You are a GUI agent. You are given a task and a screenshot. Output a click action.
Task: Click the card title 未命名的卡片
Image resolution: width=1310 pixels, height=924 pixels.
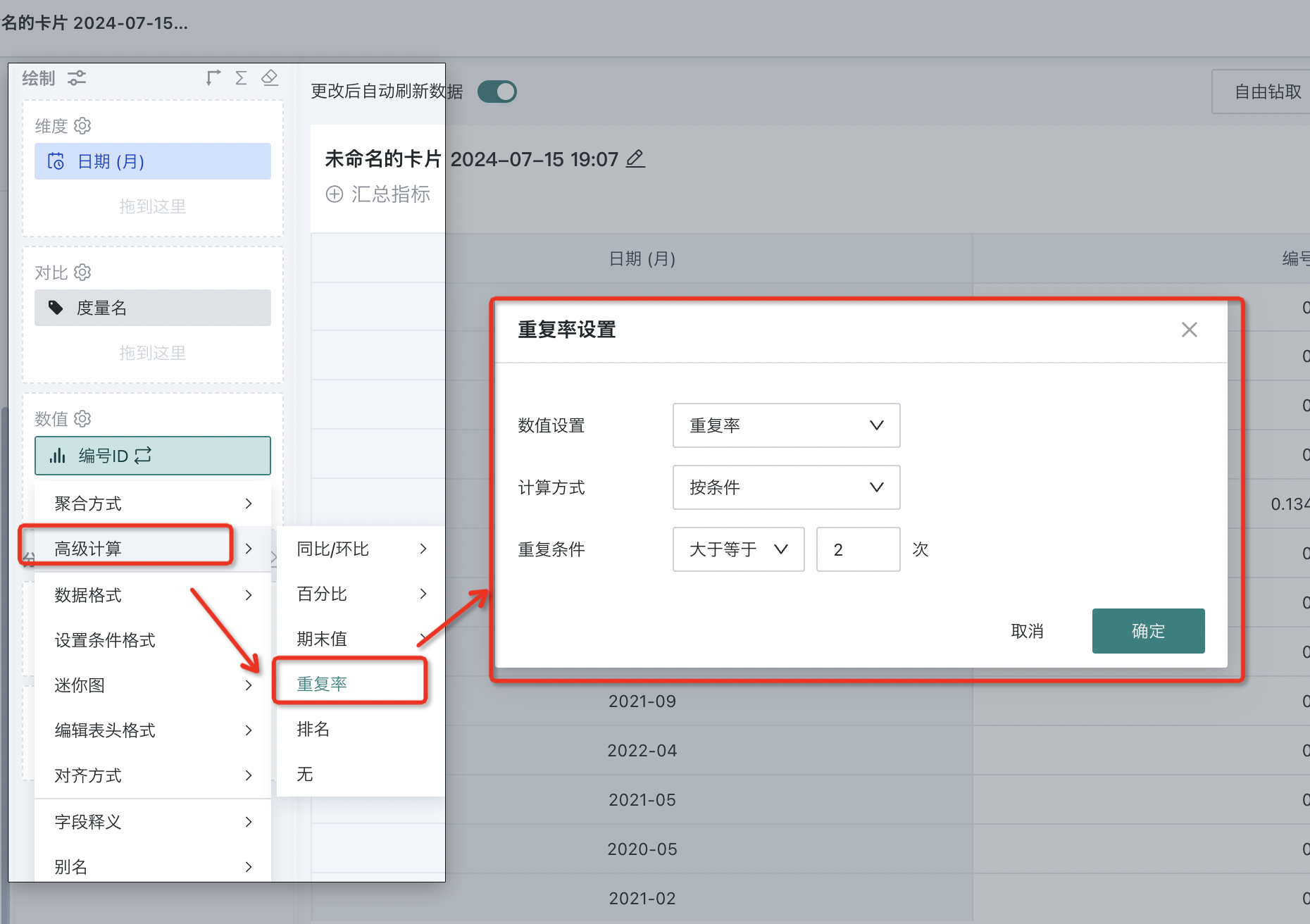(x=382, y=159)
